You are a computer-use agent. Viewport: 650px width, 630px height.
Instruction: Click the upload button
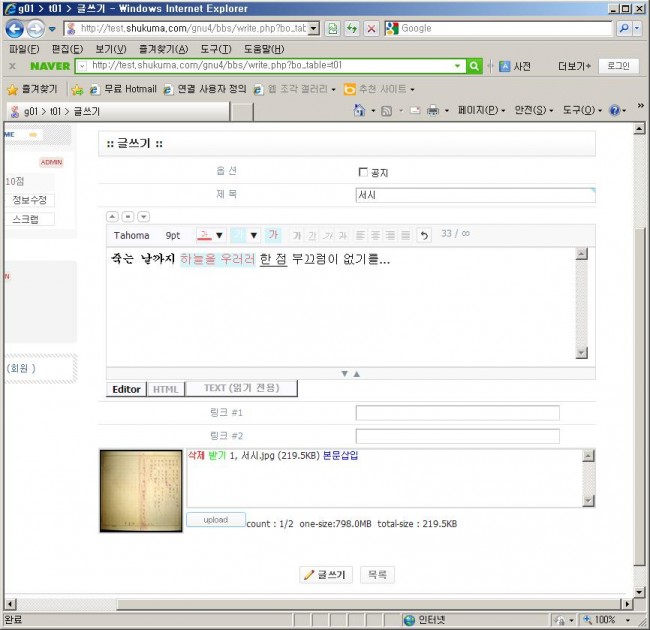pos(215,520)
